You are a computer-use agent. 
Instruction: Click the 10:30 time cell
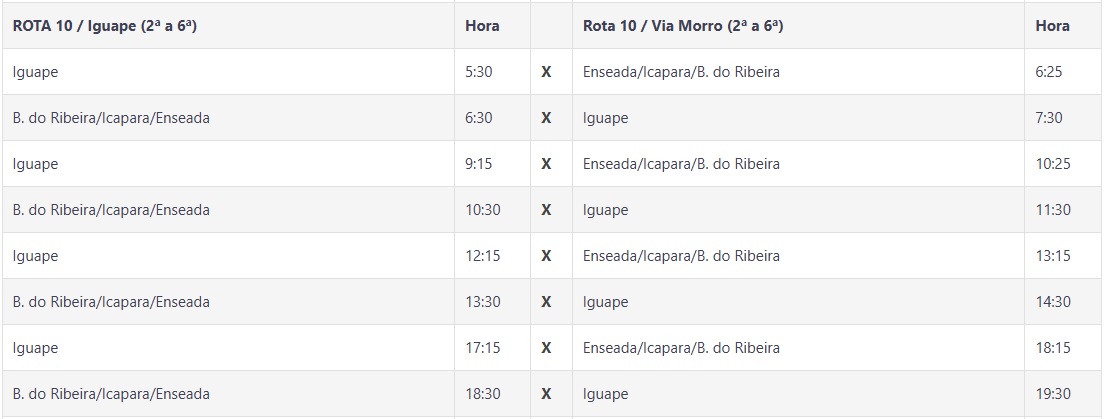tap(483, 210)
